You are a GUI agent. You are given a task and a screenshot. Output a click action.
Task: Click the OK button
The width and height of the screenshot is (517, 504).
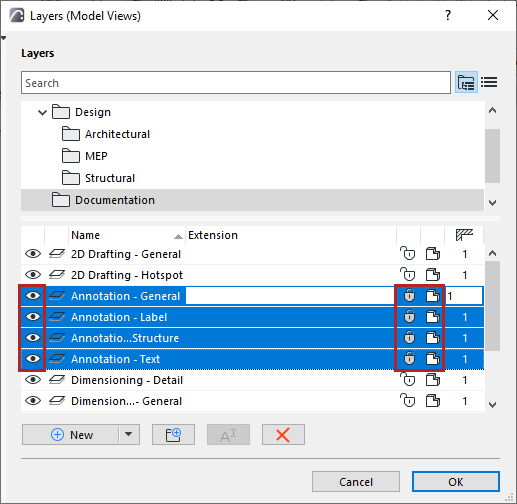[456, 482]
